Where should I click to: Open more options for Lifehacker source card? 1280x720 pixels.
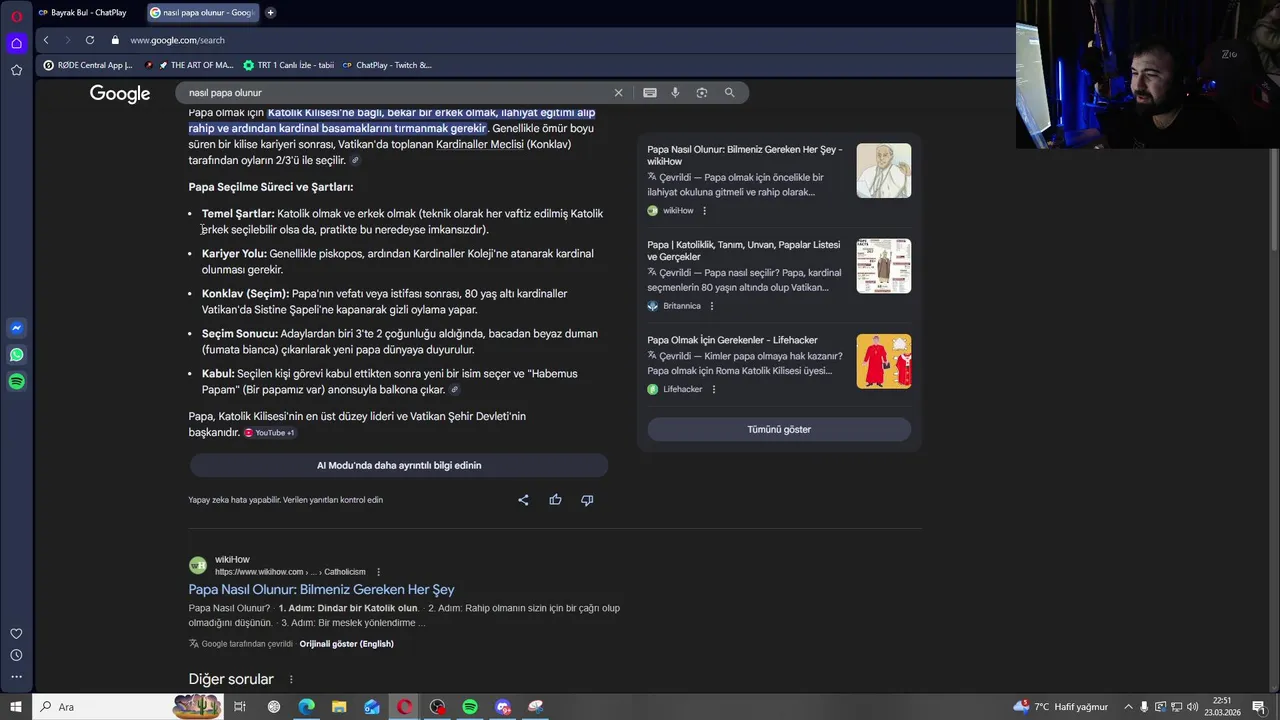pyautogui.click(x=714, y=389)
